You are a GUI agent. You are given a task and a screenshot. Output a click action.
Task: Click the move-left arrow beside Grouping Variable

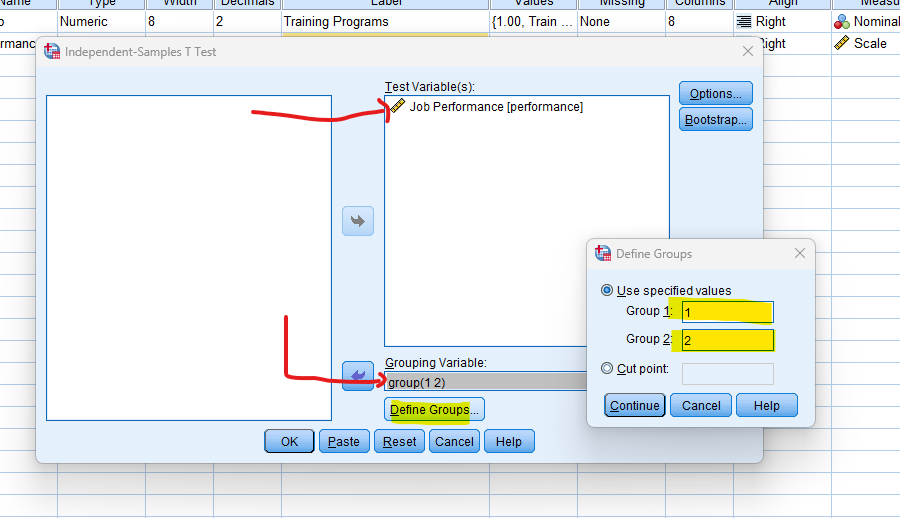(357, 376)
